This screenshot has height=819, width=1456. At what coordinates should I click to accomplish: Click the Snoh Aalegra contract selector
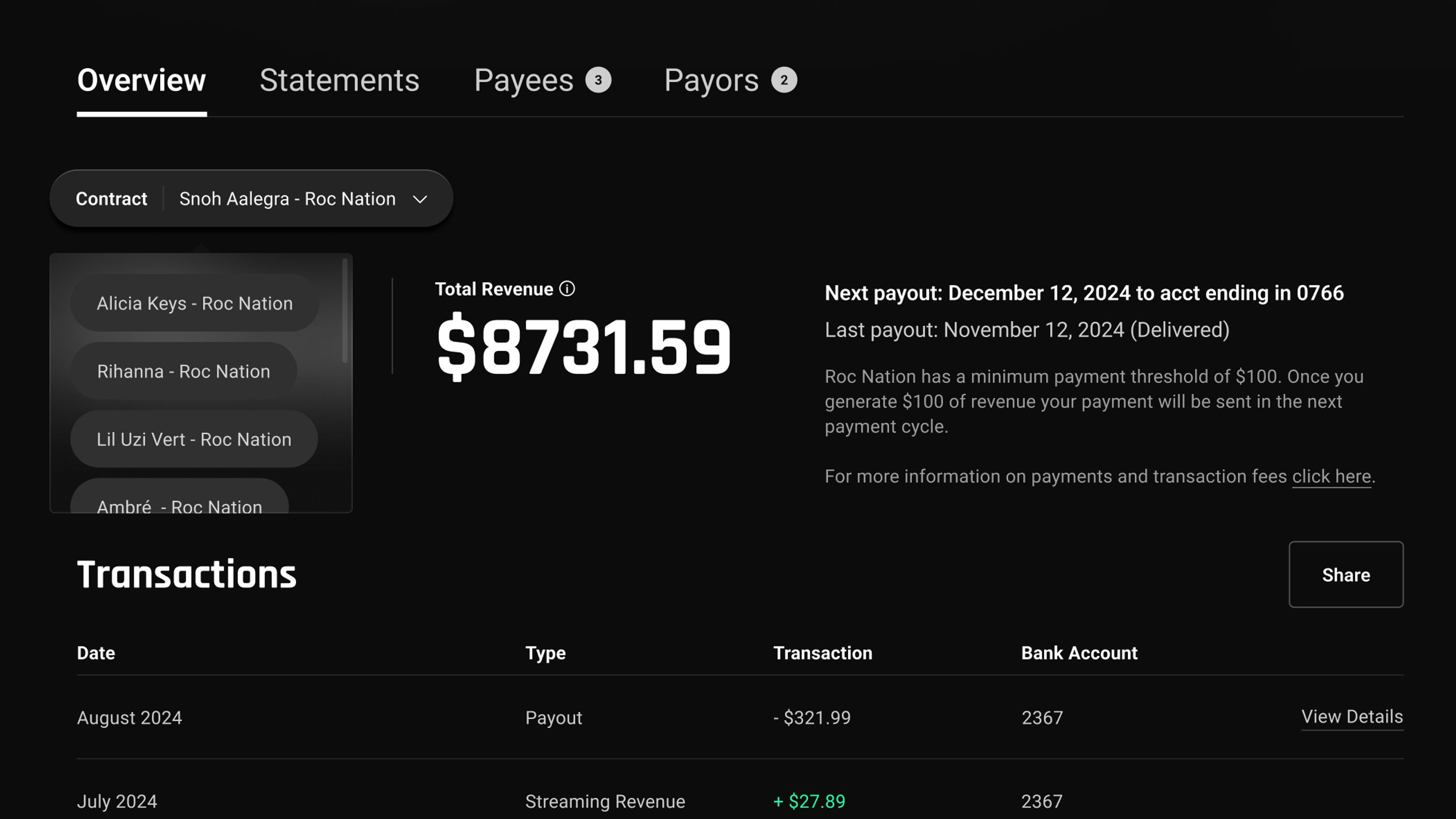point(287,199)
